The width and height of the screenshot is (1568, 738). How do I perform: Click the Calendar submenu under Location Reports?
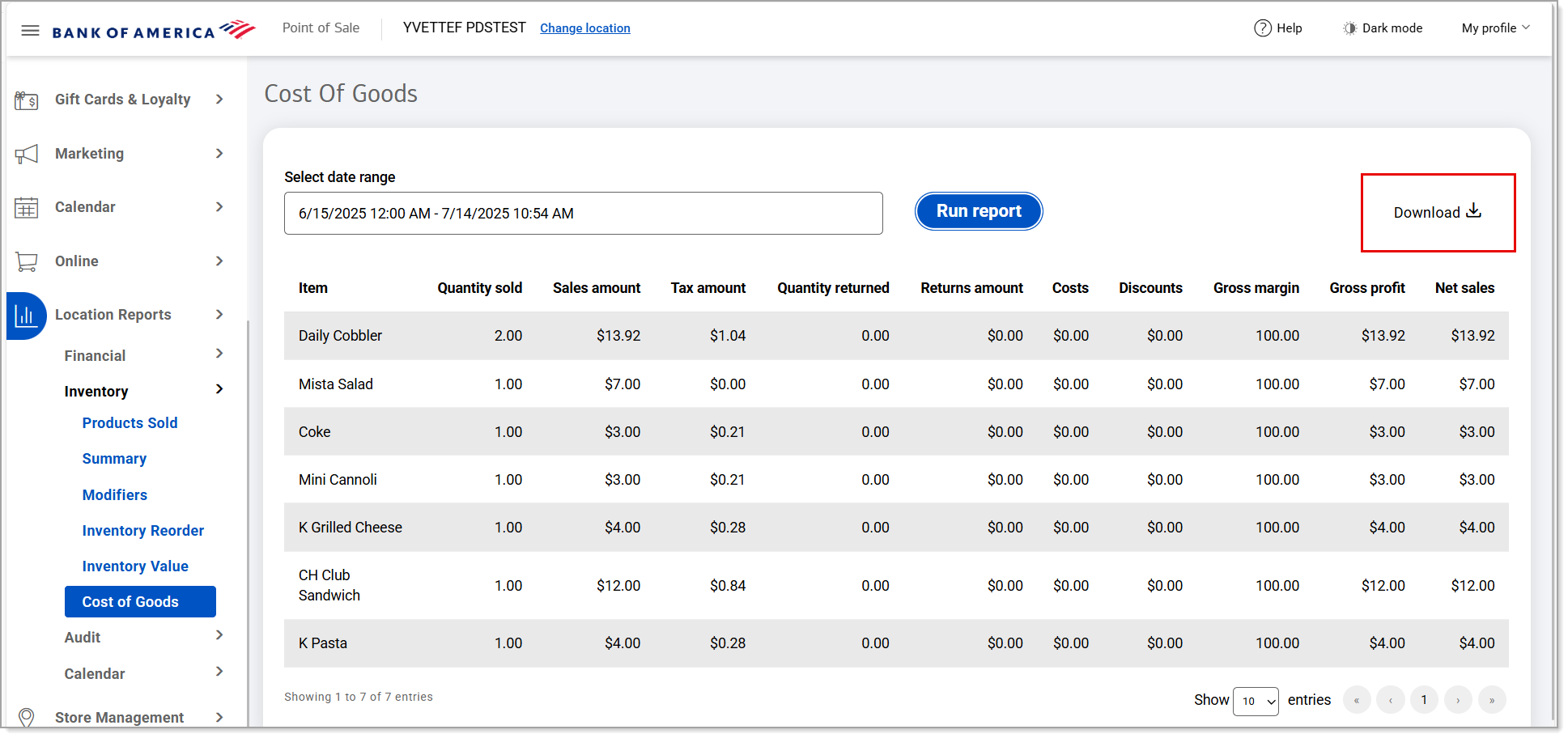(x=95, y=674)
